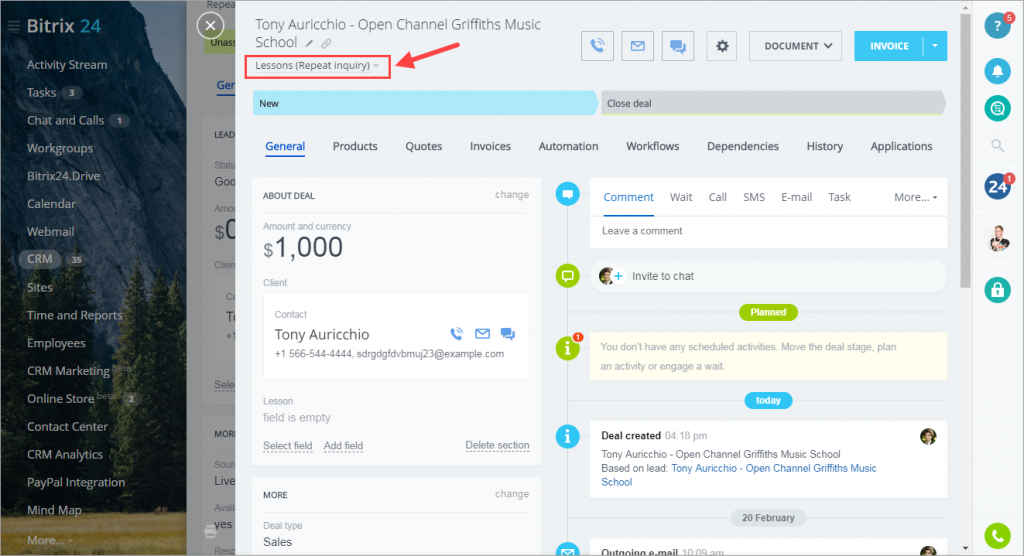Click the green lock icon in right bar
This screenshot has height=556, width=1024.
pos(997,290)
